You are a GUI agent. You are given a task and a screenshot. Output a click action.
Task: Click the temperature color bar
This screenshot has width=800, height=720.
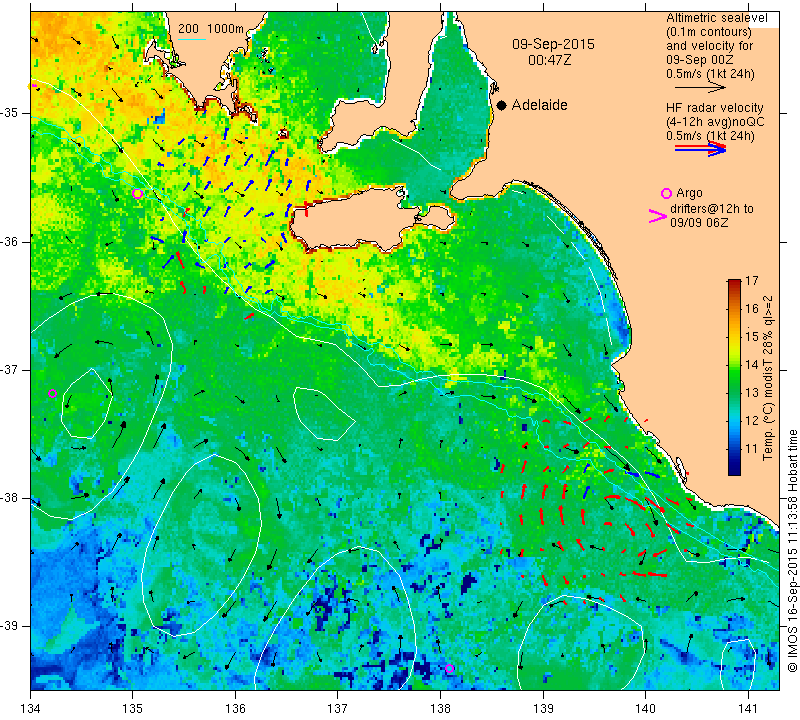(734, 377)
